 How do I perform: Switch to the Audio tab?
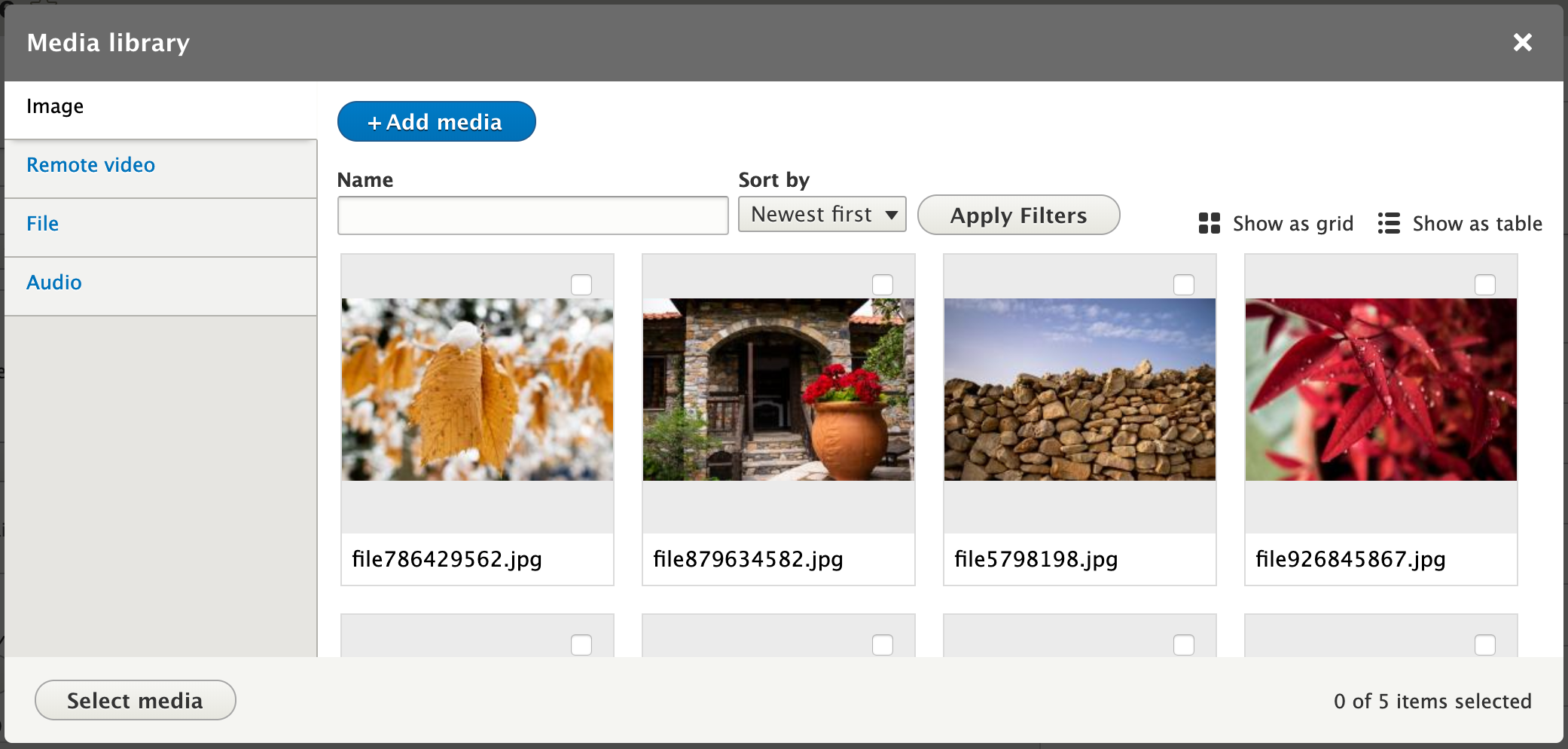(53, 283)
